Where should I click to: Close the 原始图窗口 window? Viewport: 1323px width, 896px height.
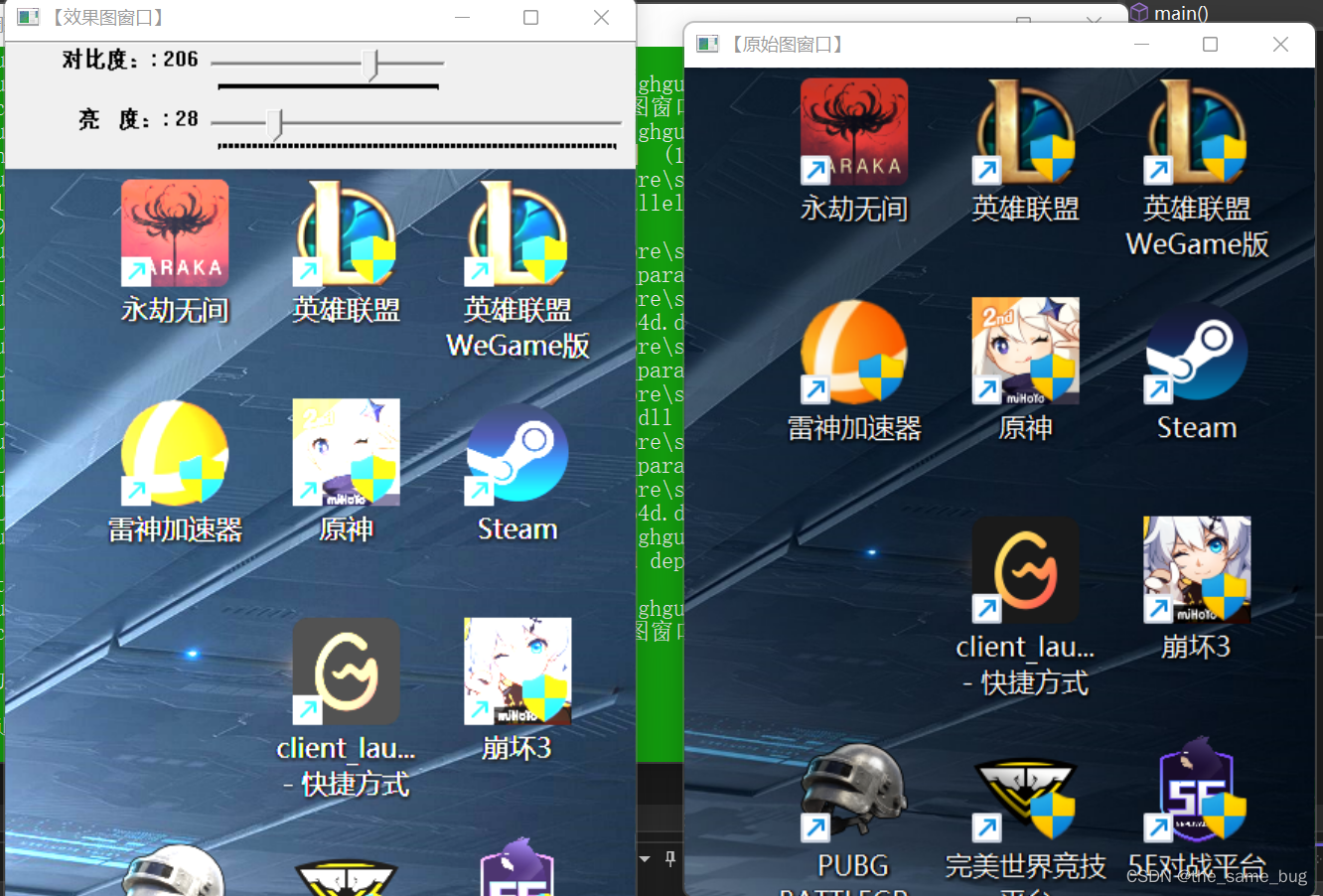1280,44
